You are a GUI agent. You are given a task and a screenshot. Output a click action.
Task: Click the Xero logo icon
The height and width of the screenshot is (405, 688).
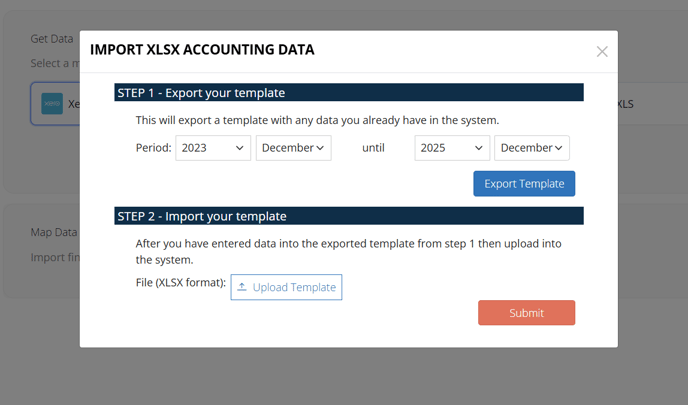click(52, 104)
